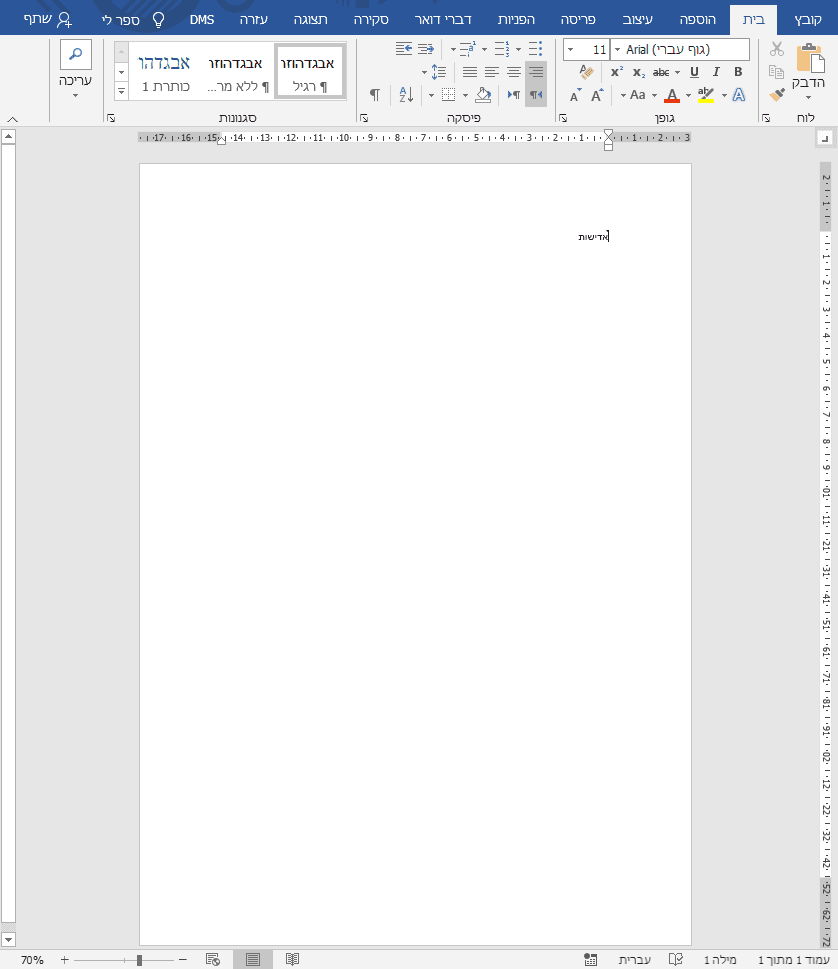The height and width of the screenshot is (969, 838).
Task: Click the macro recording status bar icon
Action: (x=591, y=959)
